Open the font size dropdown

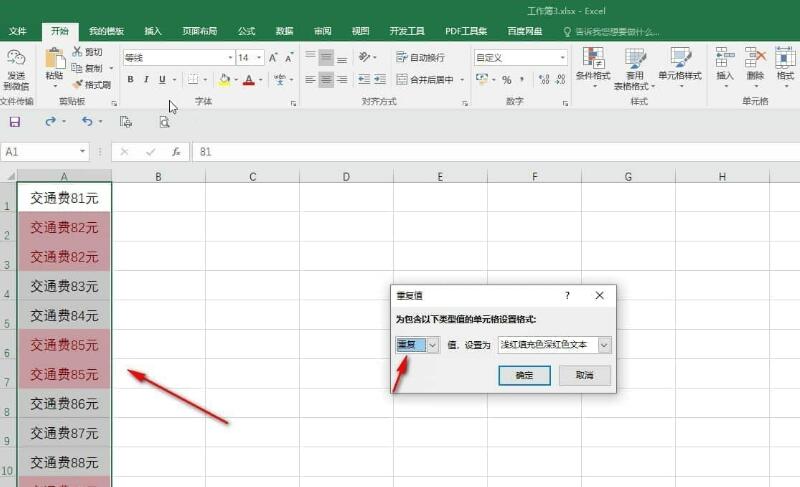(x=258, y=58)
